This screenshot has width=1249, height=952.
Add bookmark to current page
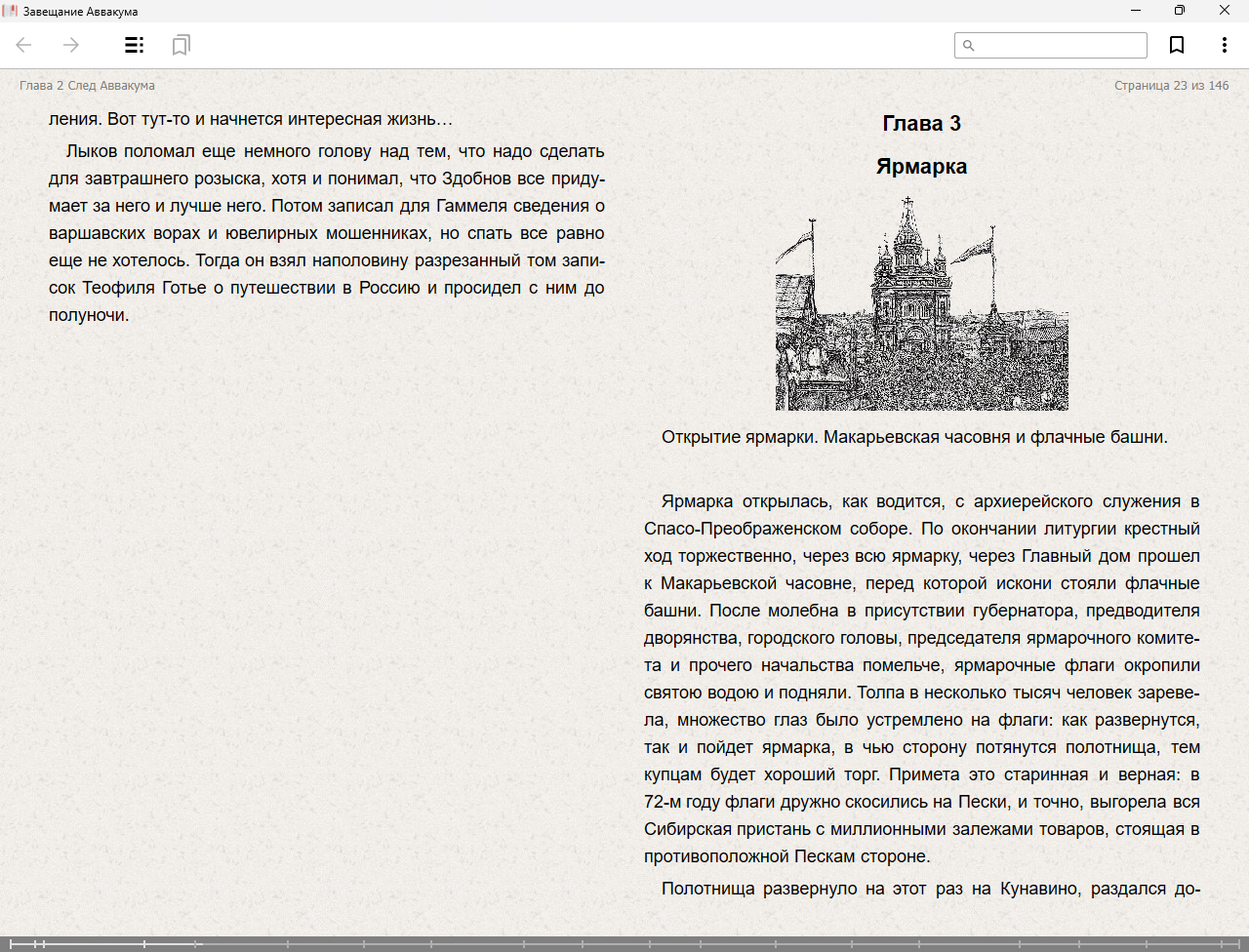tap(1177, 45)
